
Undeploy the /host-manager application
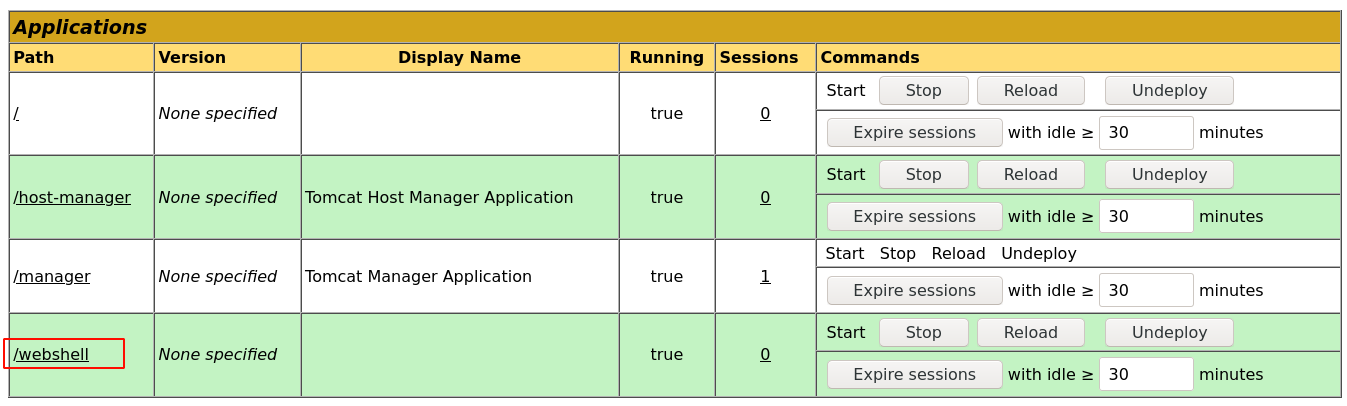pyautogui.click(x=1168, y=174)
